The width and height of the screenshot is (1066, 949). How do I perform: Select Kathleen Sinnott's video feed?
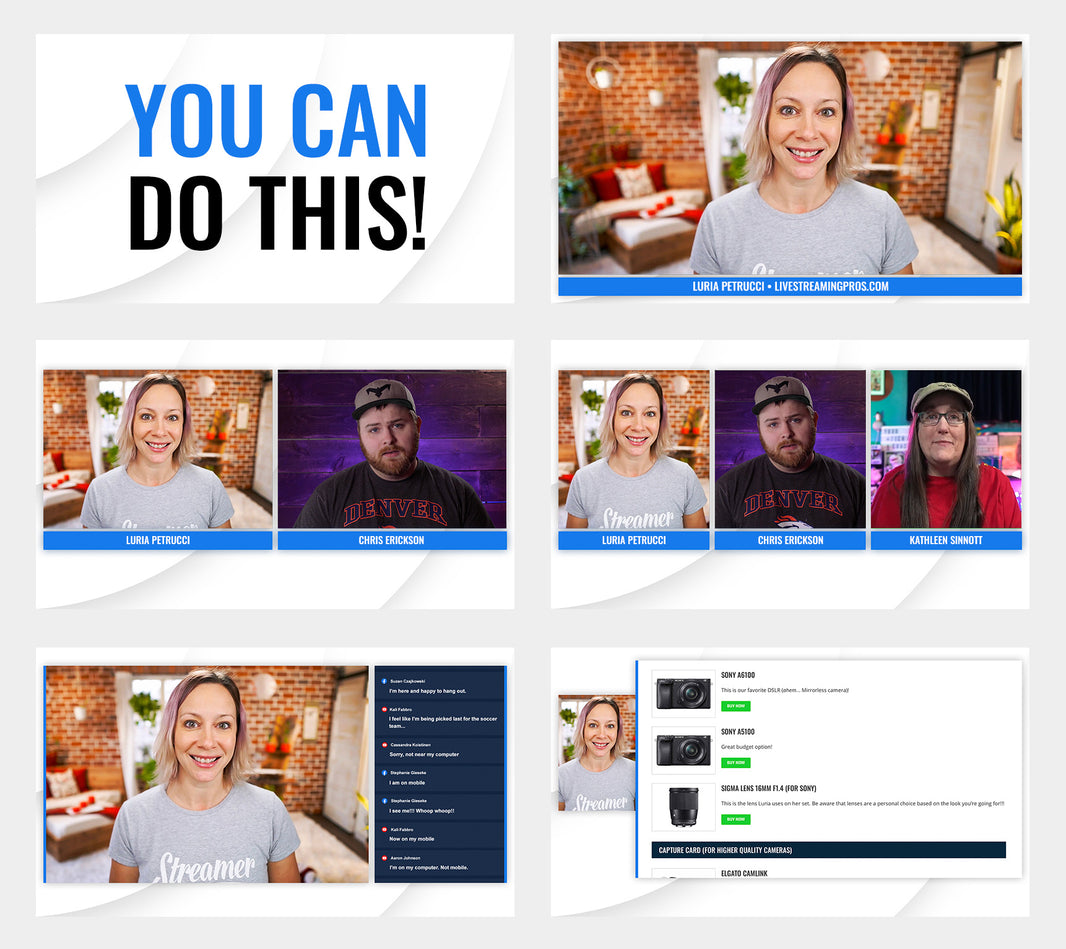tap(946, 449)
